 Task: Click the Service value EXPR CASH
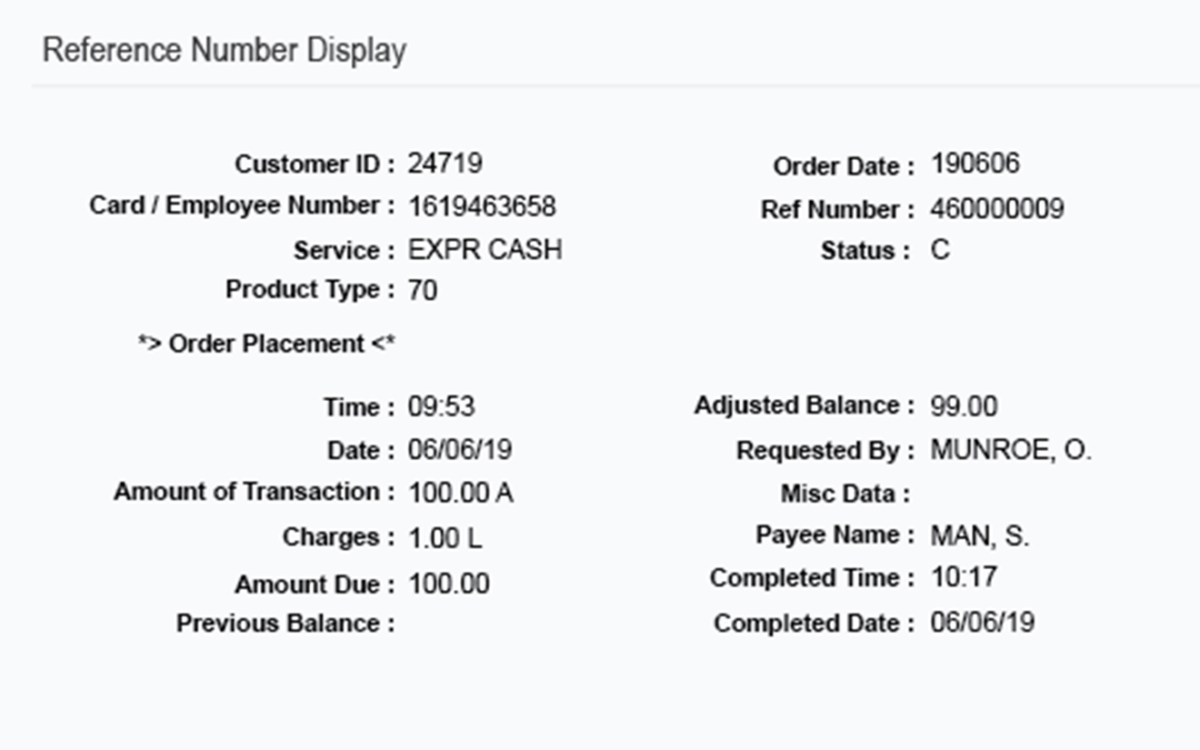[484, 249]
